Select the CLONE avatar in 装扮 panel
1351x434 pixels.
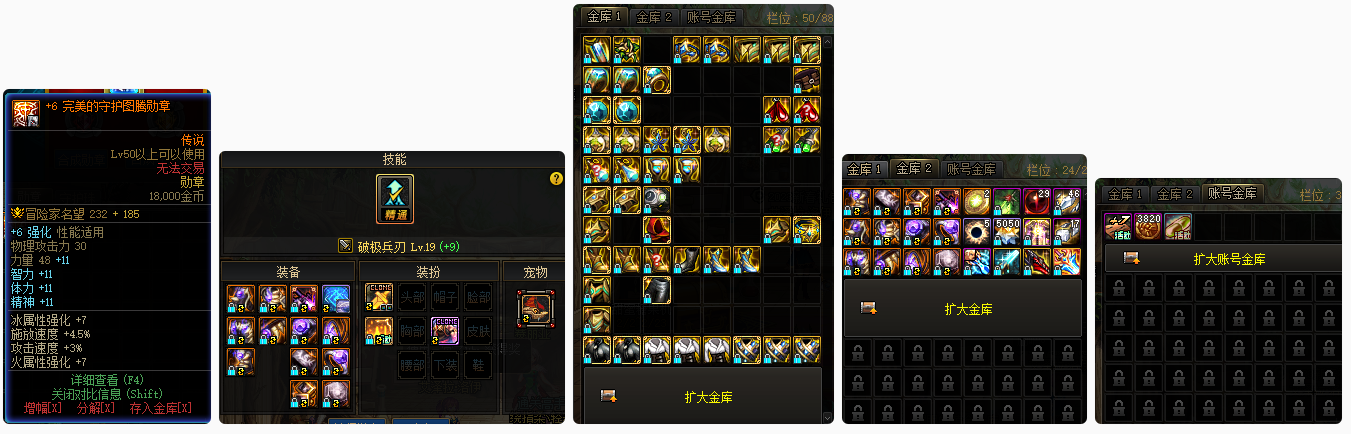click(445, 331)
